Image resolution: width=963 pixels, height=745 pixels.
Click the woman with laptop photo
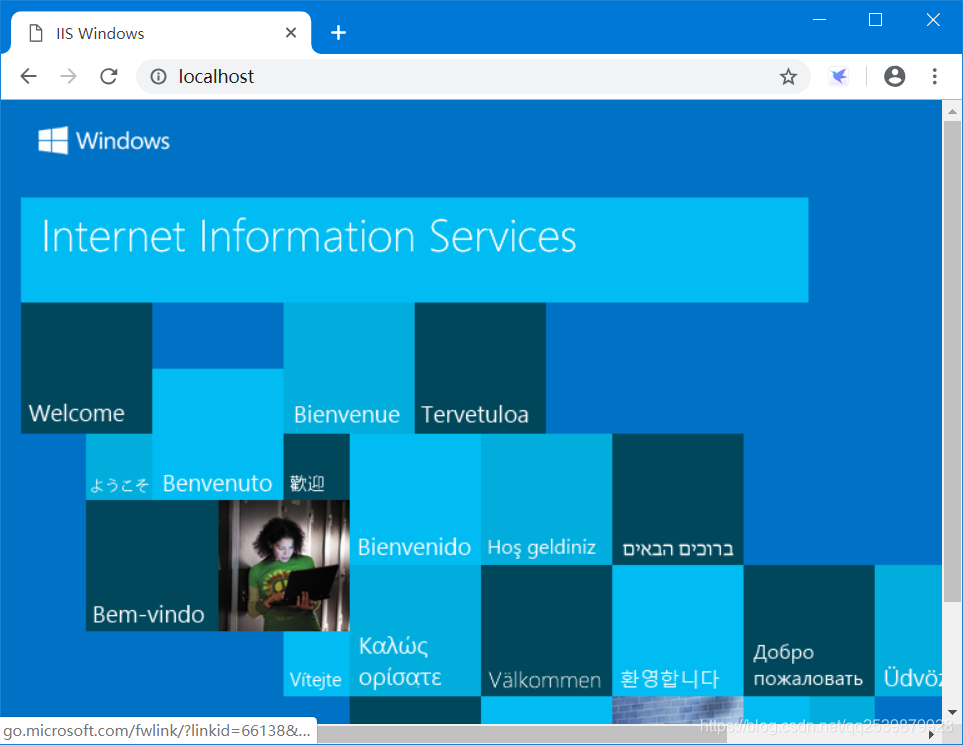click(x=284, y=566)
